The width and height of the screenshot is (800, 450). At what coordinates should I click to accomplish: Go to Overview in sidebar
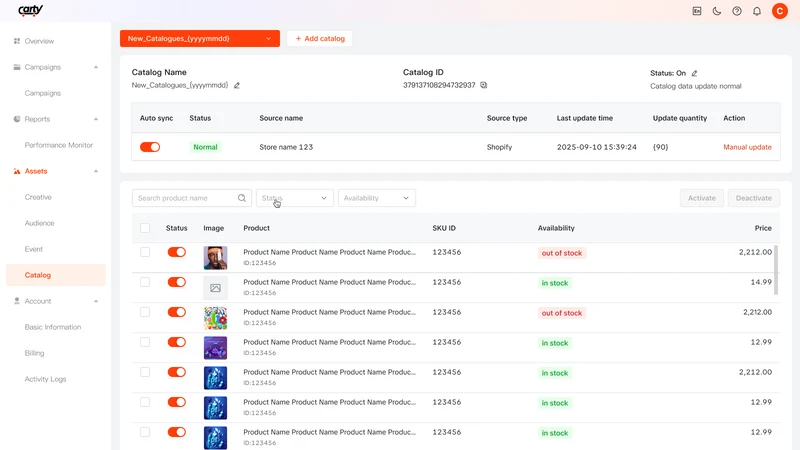[39, 41]
